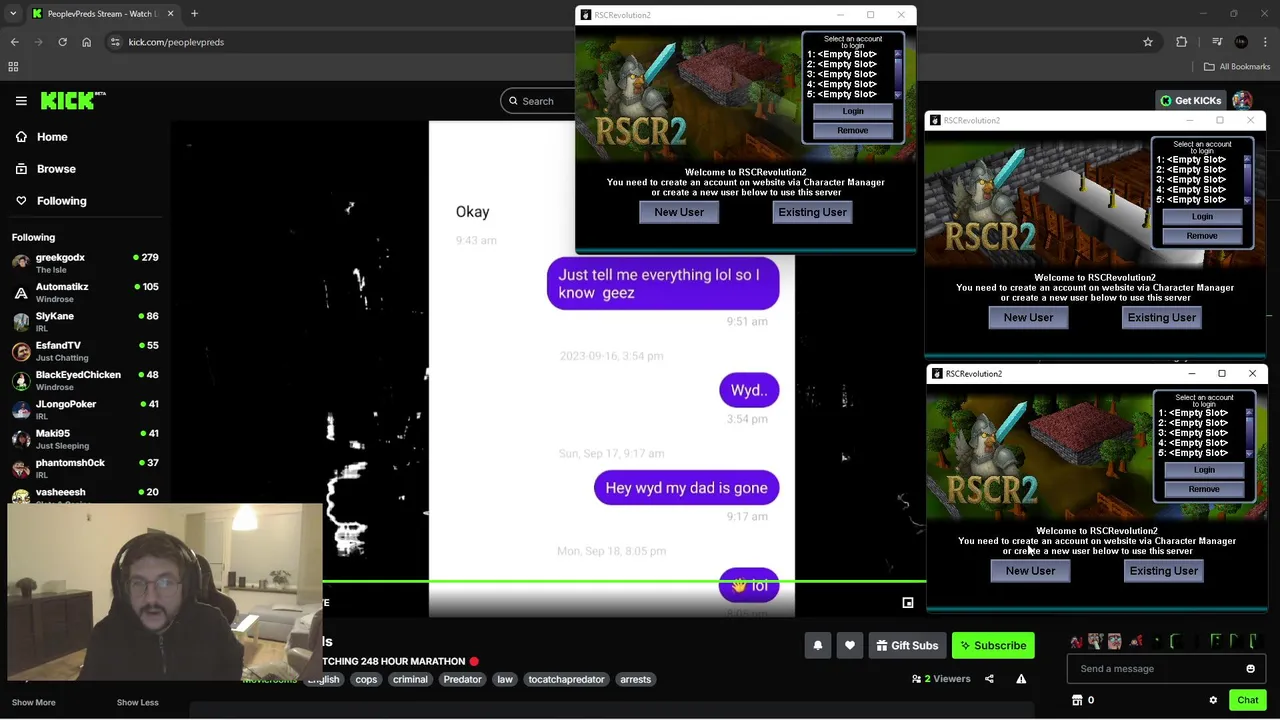
Task: Click the 2 Viewers count
Action: 941,679
